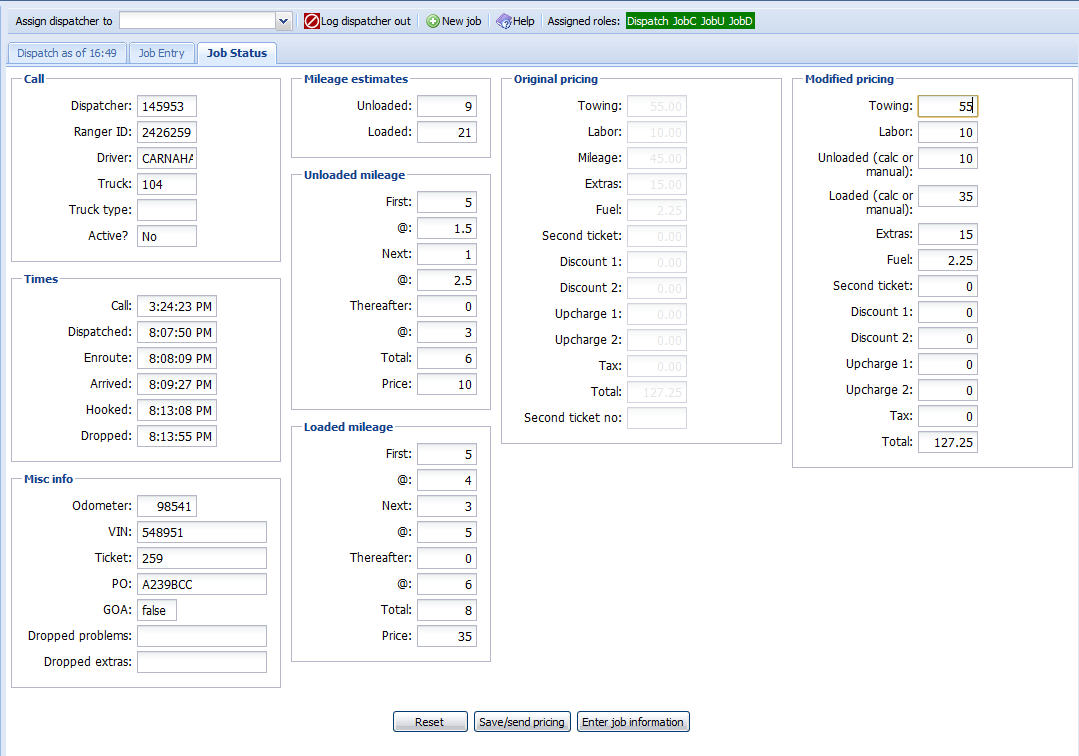The width and height of the screenshot is (1079, 756).
Task: Click the Assign dispatcher combo box field
Action: [196, 21]
